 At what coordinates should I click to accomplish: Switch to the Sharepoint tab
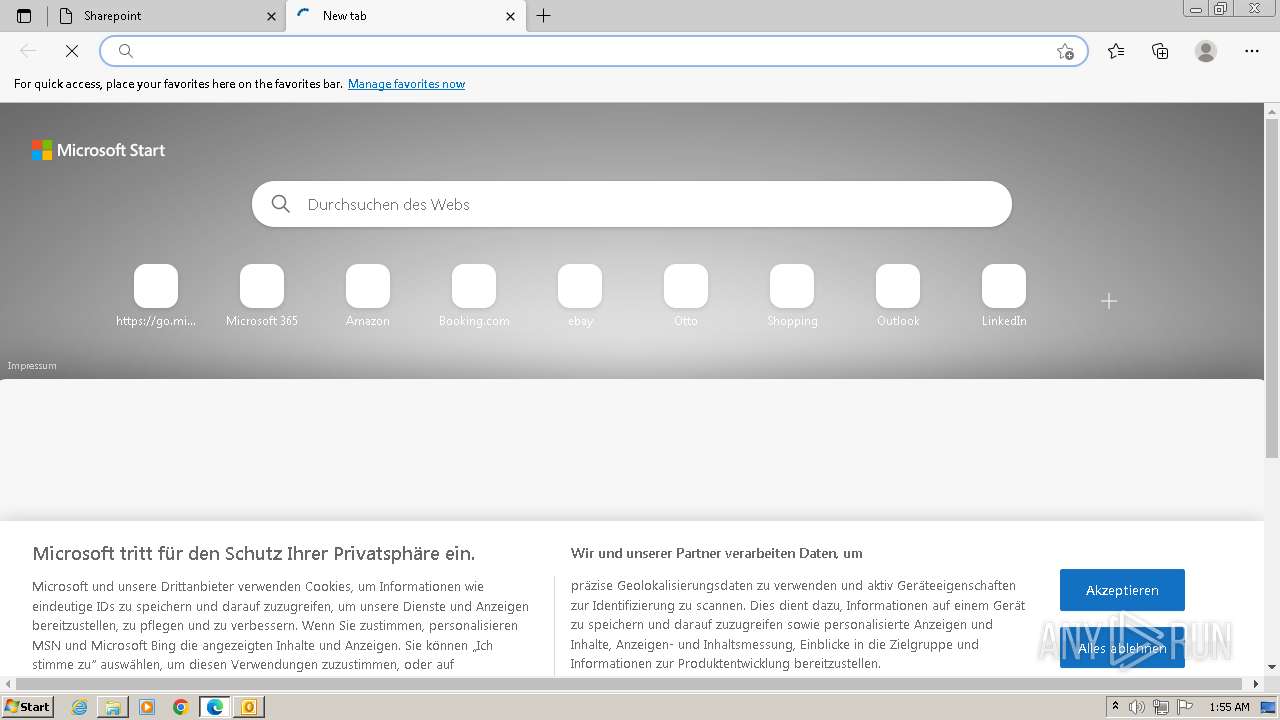click(x=167, y=16)
